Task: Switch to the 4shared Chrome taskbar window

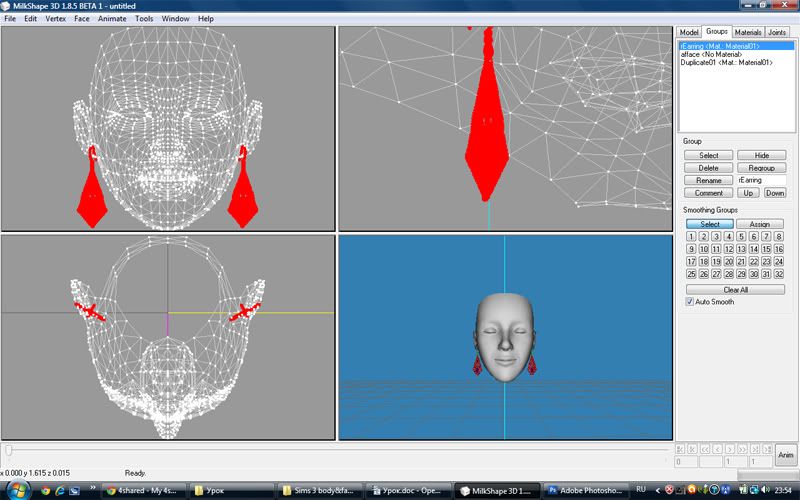Action: click(x=144, y=491)
